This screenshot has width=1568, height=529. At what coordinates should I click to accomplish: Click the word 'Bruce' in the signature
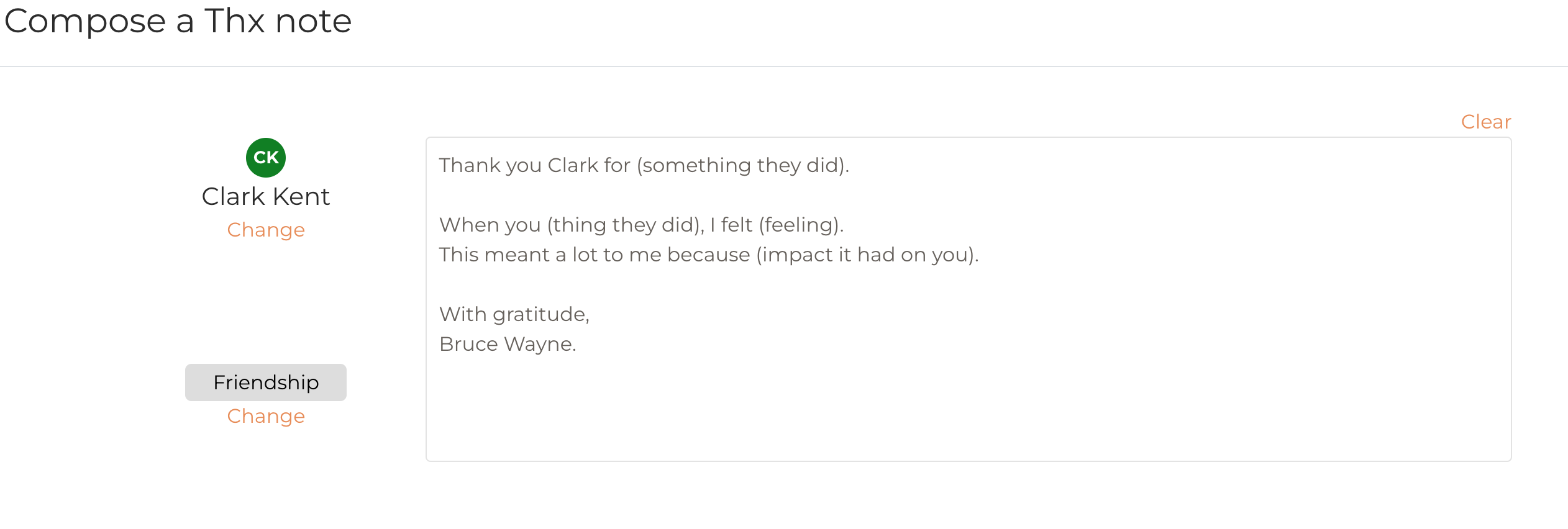click(468, 344)
